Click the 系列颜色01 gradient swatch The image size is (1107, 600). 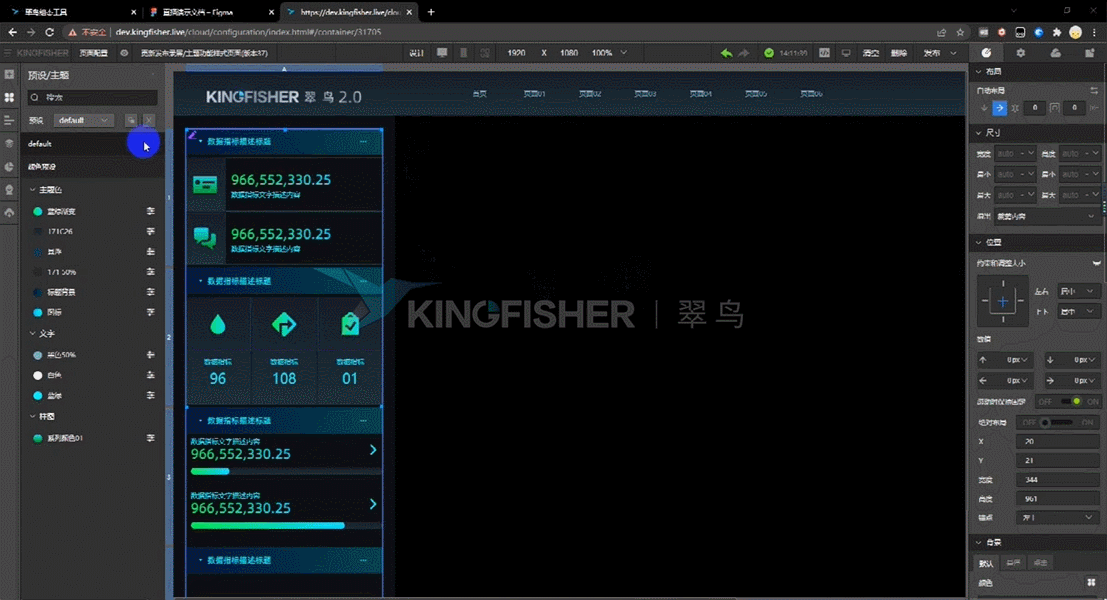click(38, 438)
